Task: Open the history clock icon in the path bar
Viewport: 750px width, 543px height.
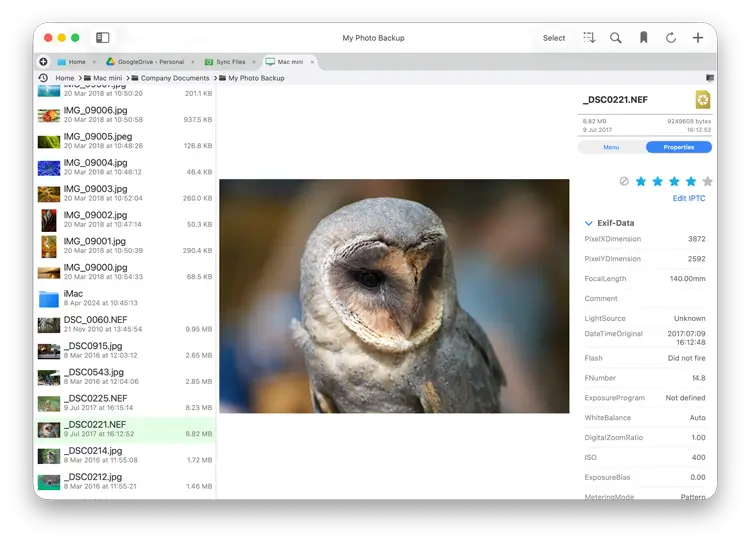Action: [x=43, y=78]
